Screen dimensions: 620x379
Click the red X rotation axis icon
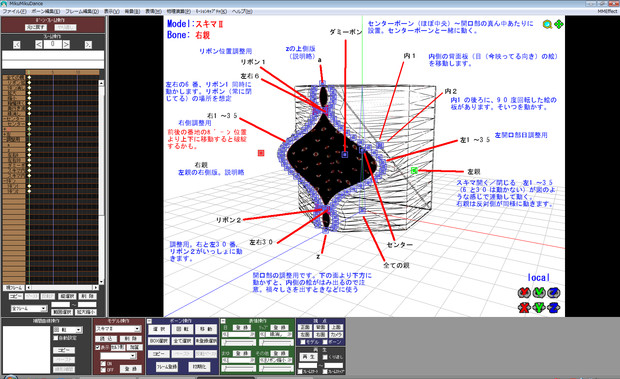[524, 292]
